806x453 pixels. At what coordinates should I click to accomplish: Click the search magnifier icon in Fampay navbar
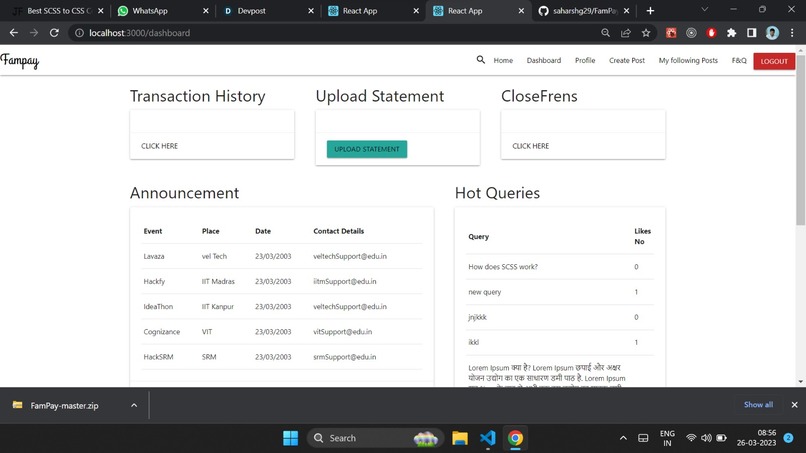[x=480, y=60]
